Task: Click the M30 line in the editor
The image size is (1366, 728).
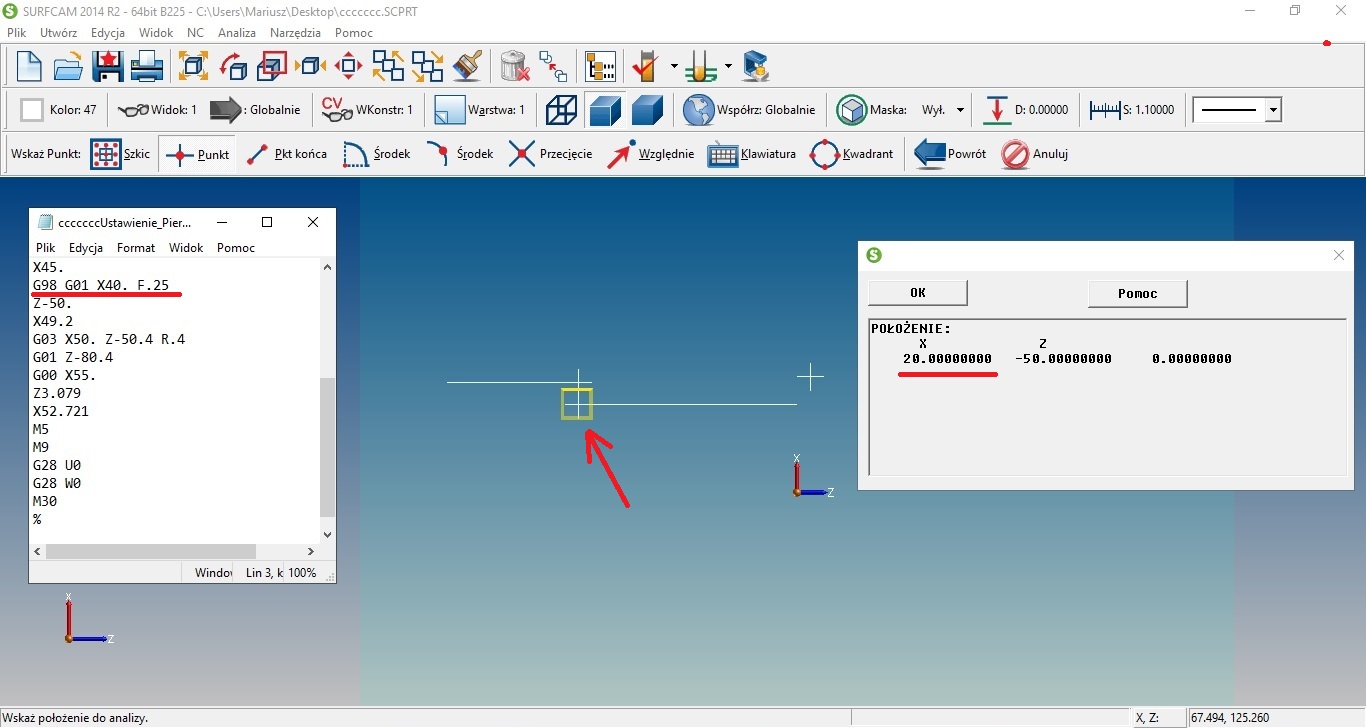Action: point(45,501)
